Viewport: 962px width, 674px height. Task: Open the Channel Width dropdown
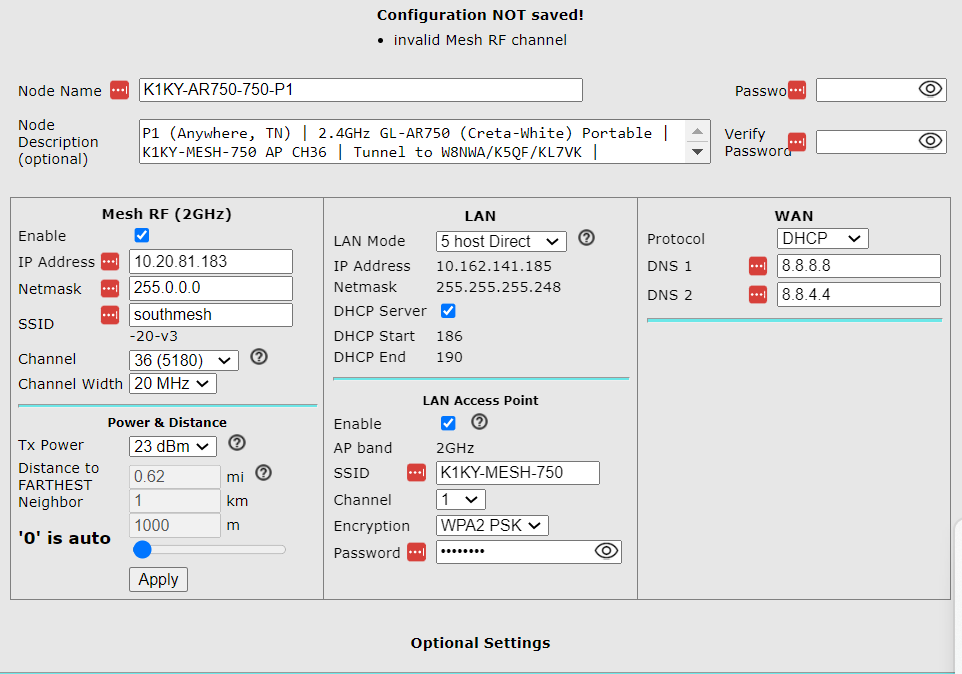click(x=172, y=383)
